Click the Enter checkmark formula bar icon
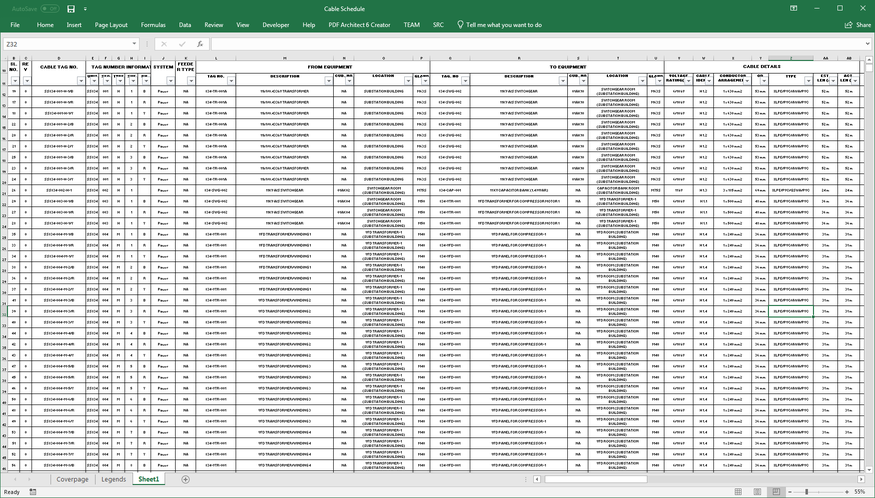Screen dimensions: 875x498 (182, 44)
